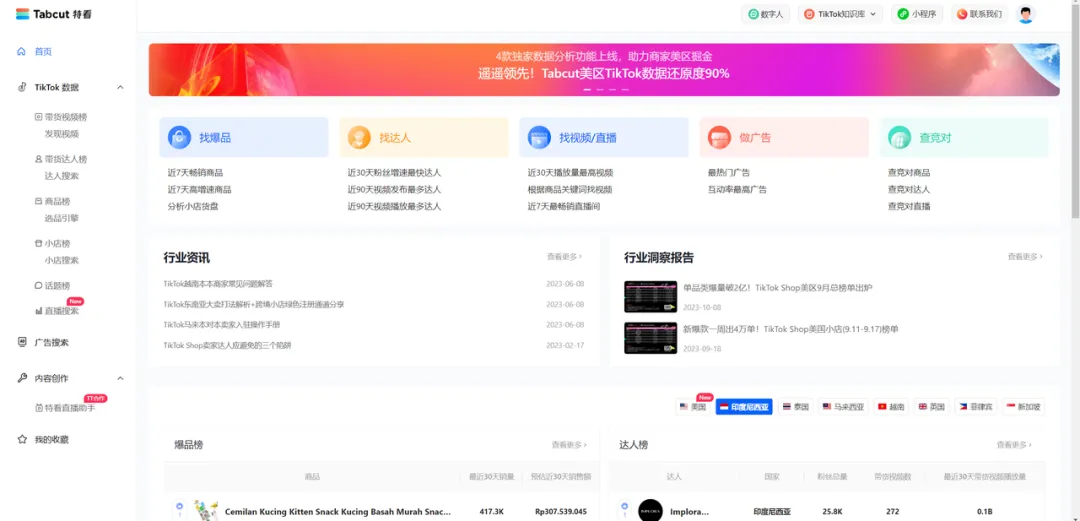Viewport: 1080px width, 521px height.
Task: Select the 越南 country tab
Action: [x=891, y=407]
